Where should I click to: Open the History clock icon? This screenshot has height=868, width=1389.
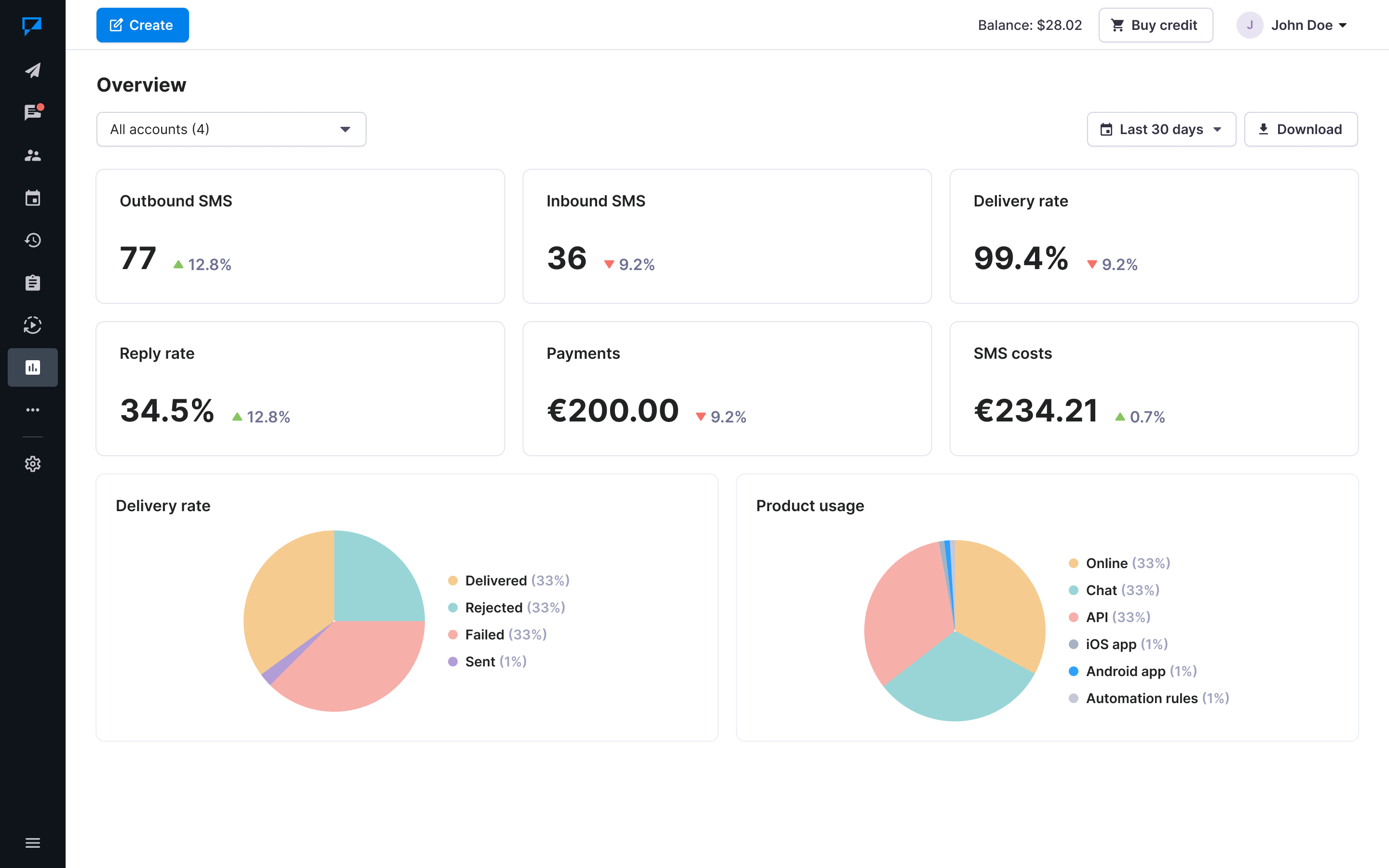coord(33,240)
